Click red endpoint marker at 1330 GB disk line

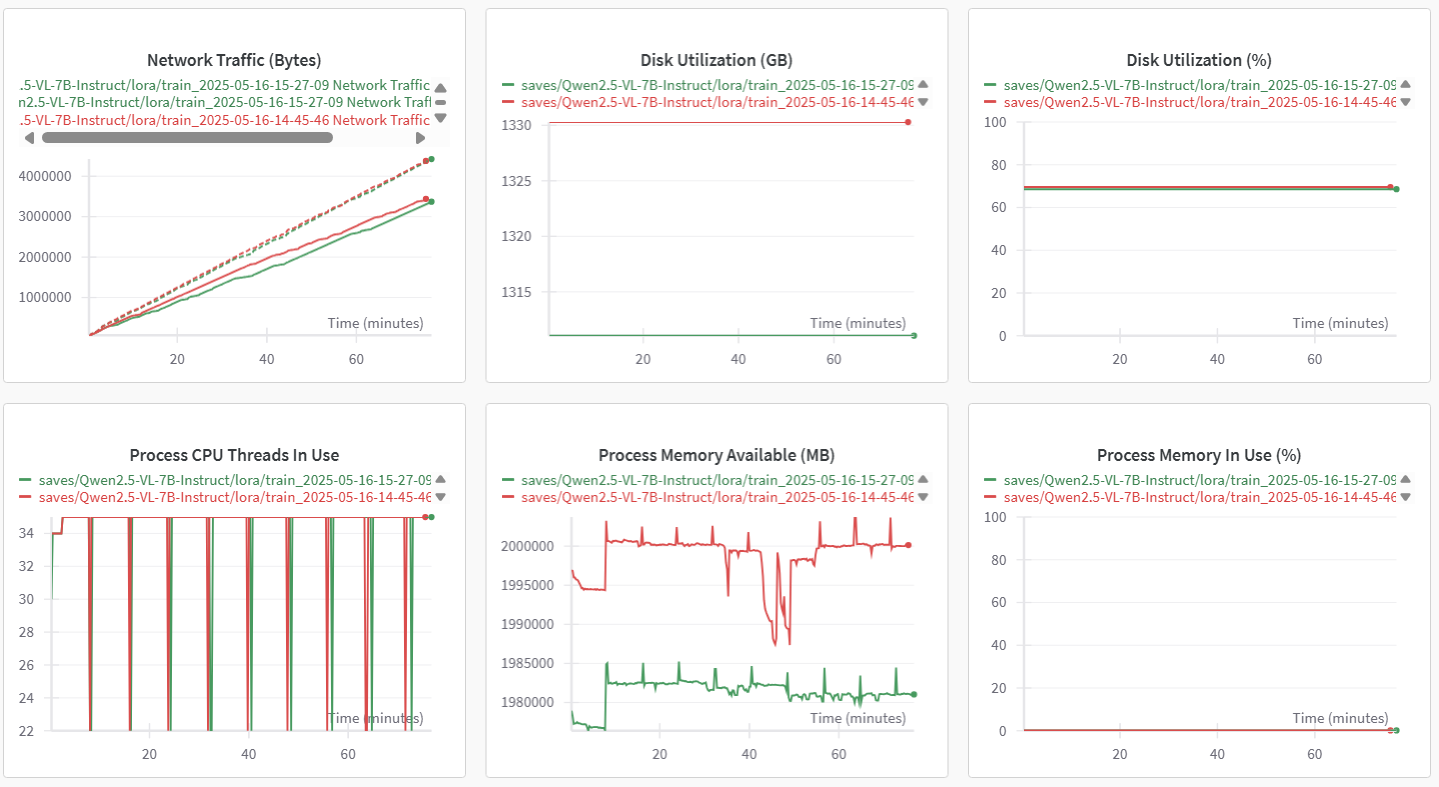tap(908, 122)
